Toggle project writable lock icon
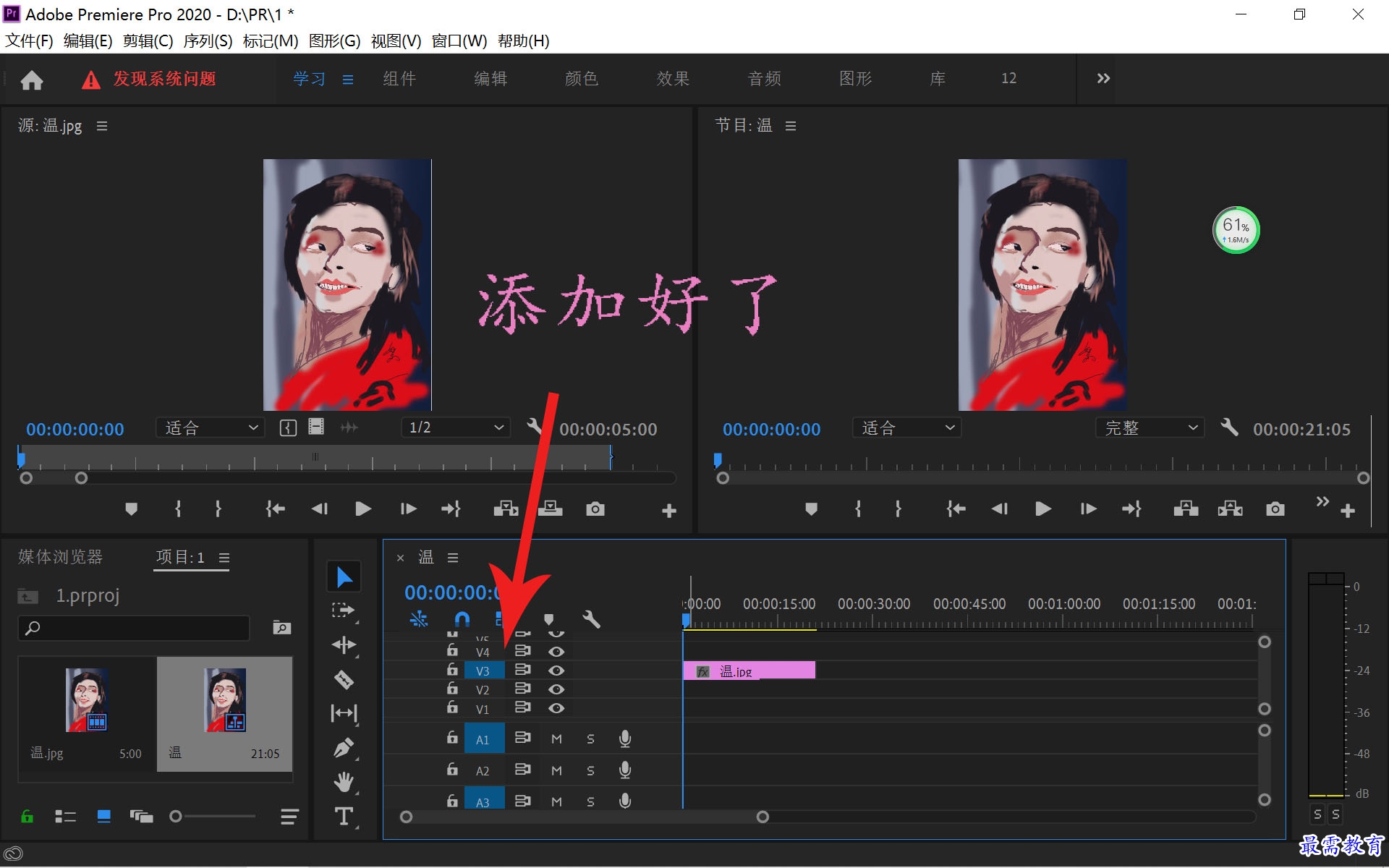The image size is (1389, 868). coord(27,817)
